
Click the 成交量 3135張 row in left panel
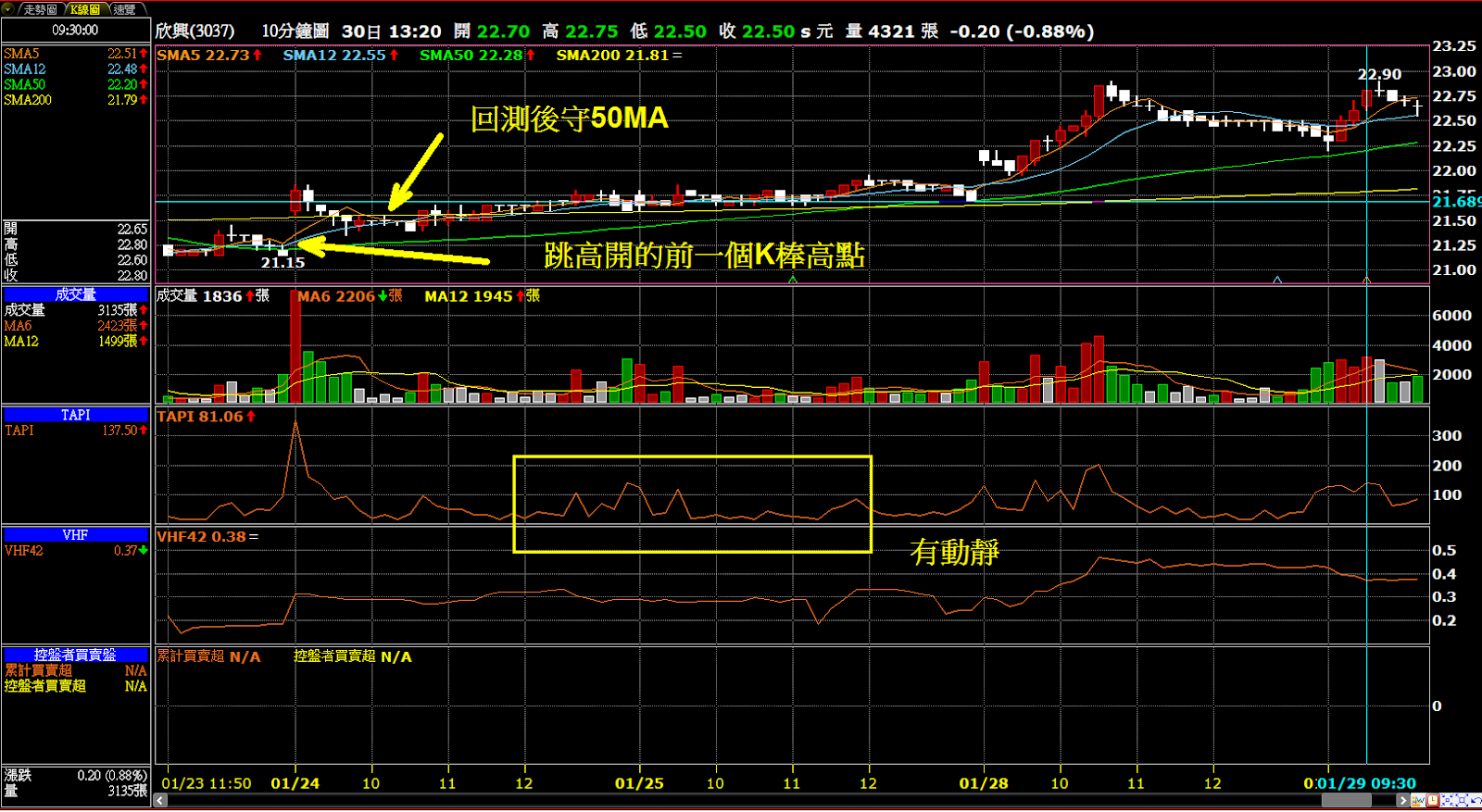[x=75, y=310]
